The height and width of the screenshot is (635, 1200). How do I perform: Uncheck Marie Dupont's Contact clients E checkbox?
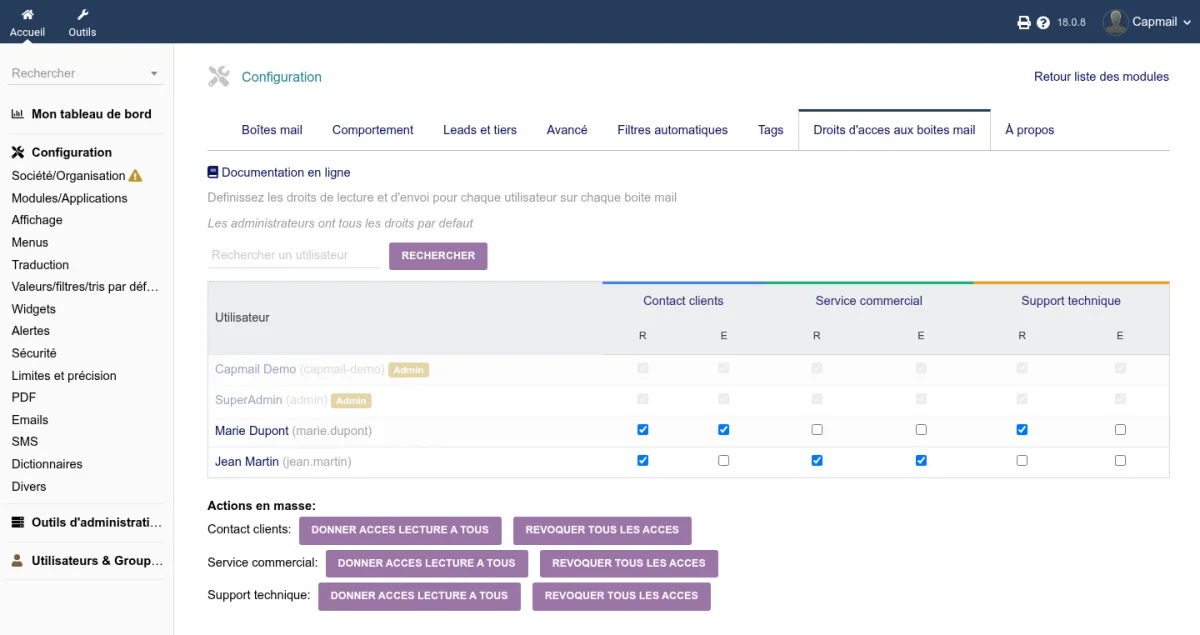[x=724, y=430]
